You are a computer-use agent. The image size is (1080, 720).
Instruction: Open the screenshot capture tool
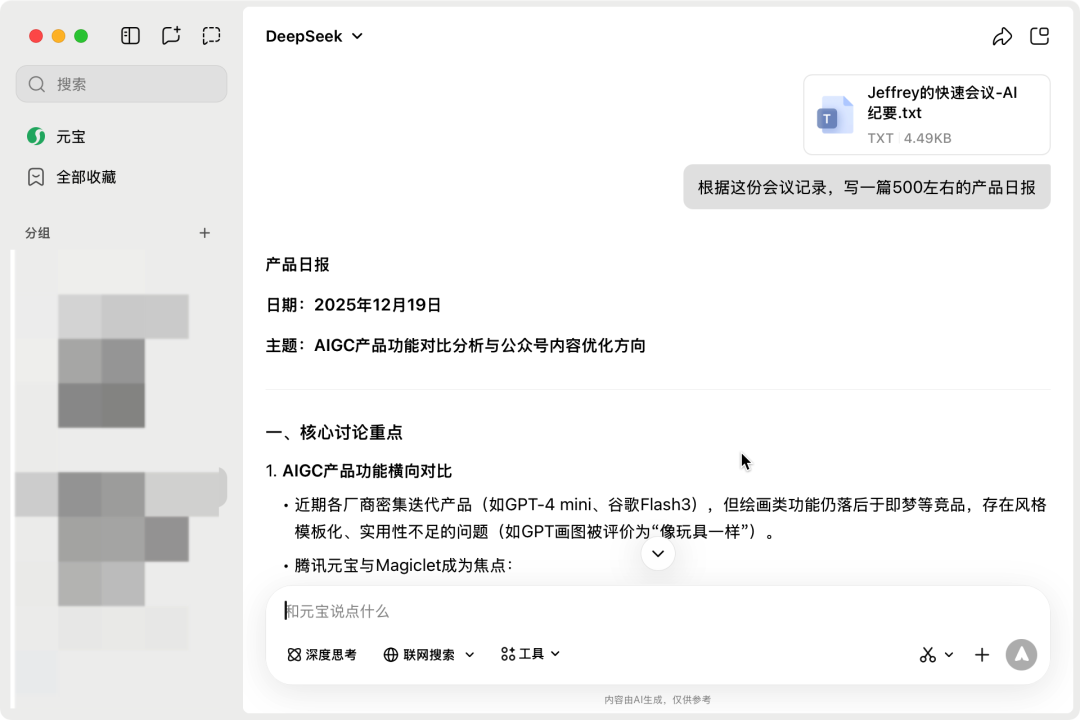(x=211, y=35)
